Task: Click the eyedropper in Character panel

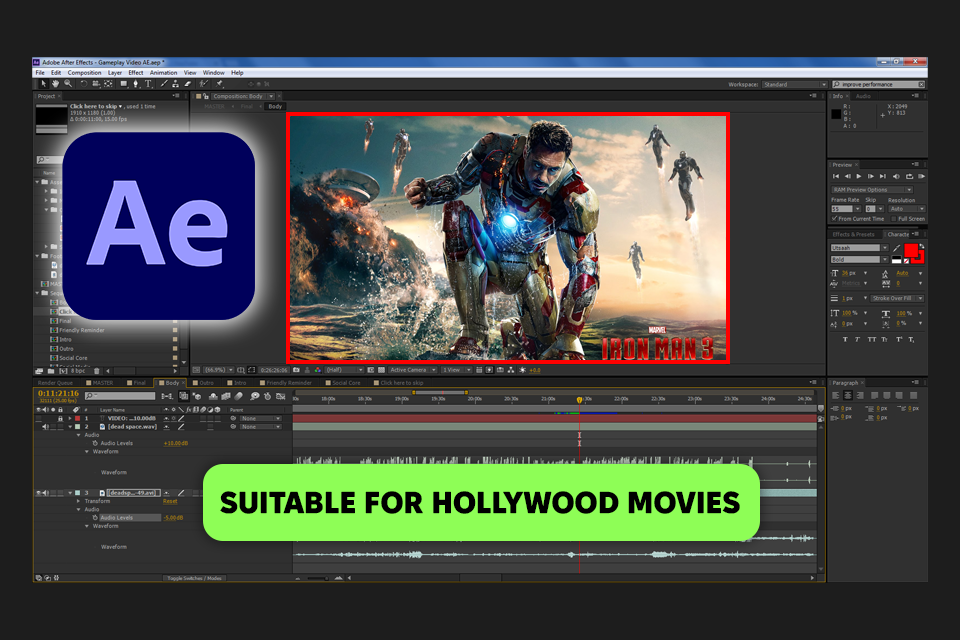Action: tap(897, 248)
